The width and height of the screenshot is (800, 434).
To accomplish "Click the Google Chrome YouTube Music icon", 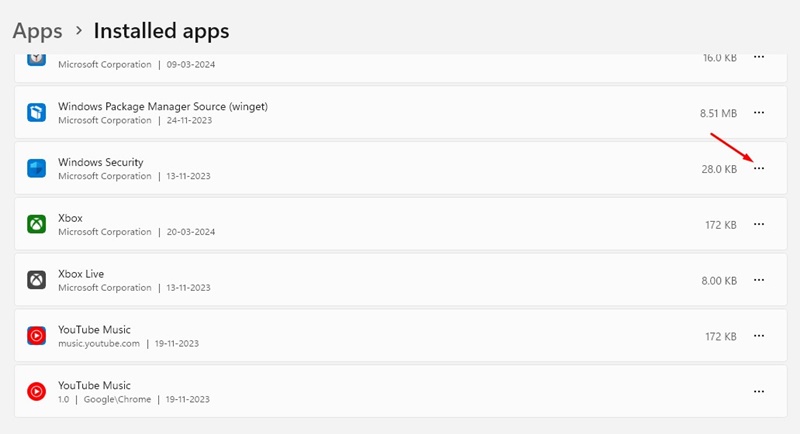I will [x=37, y=392].
